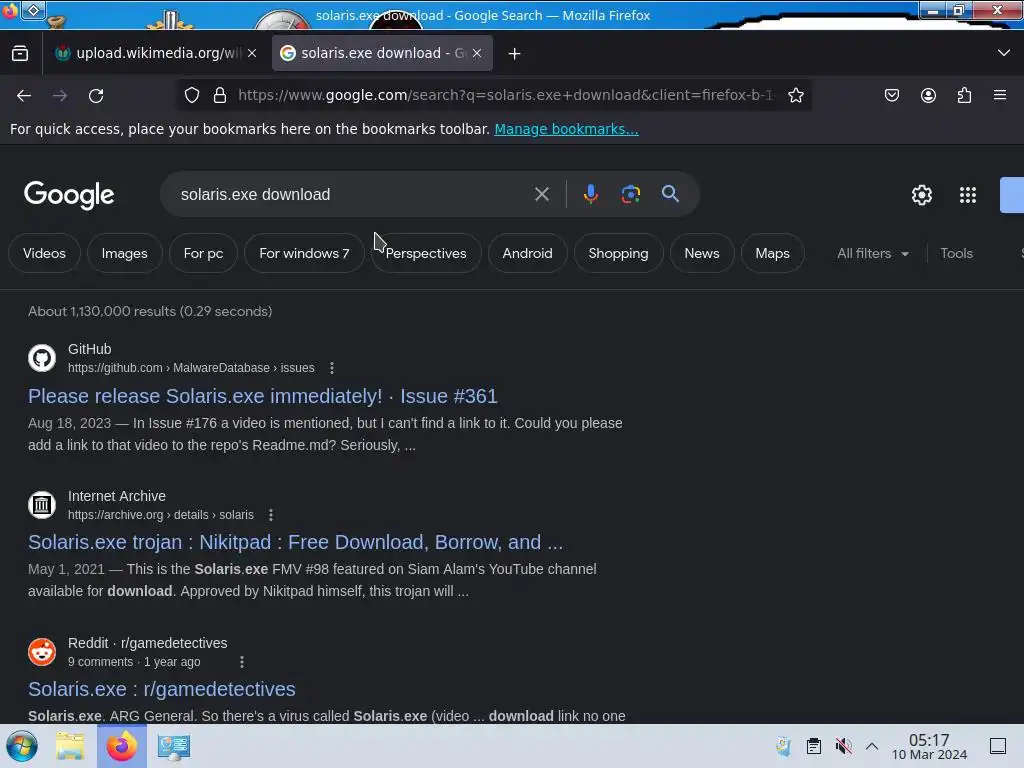The height and width of the screenshot is (768, 1024).
Task: Open file manager from taskbar
Action: [x=70, y=746]
